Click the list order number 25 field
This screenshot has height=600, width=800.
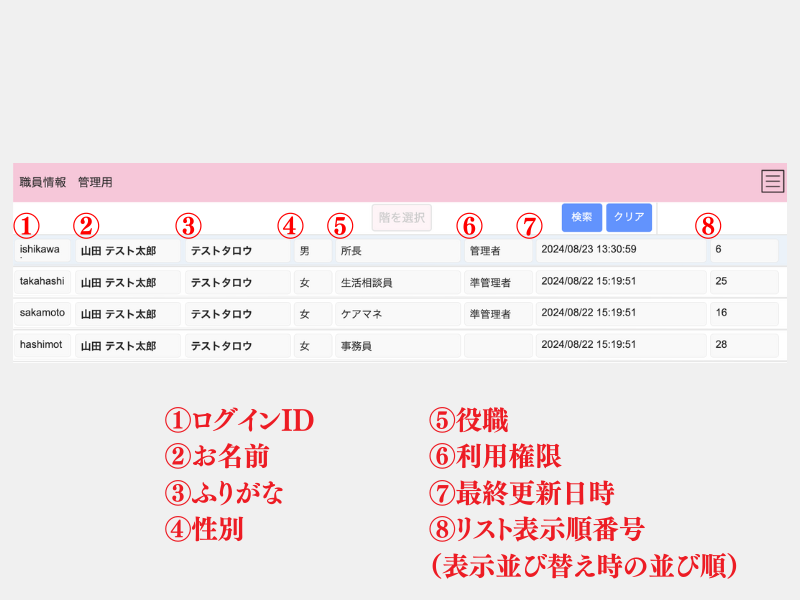pos(743,282)
